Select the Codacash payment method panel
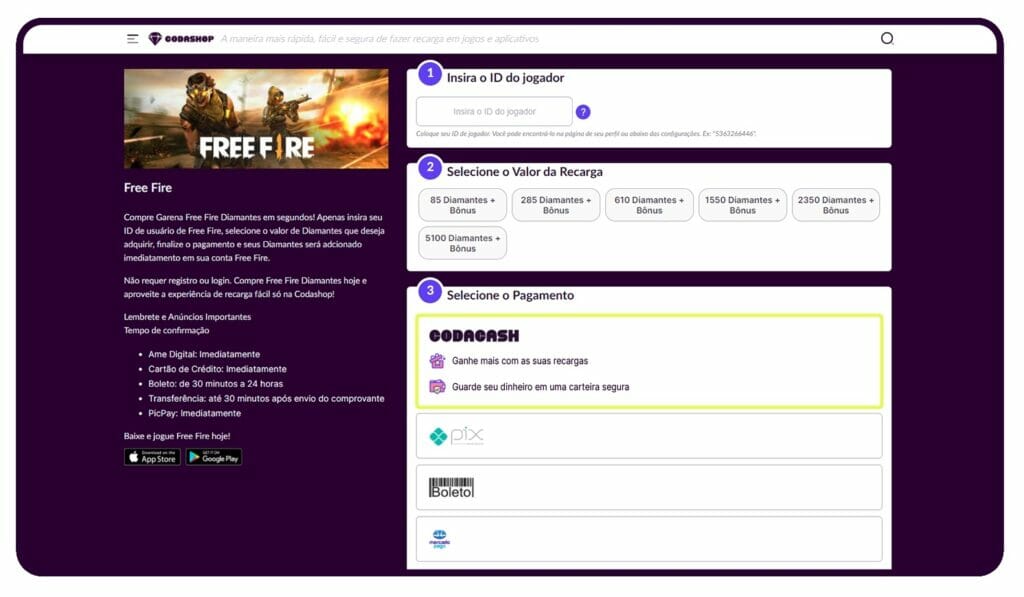 [x=649, y=361]
